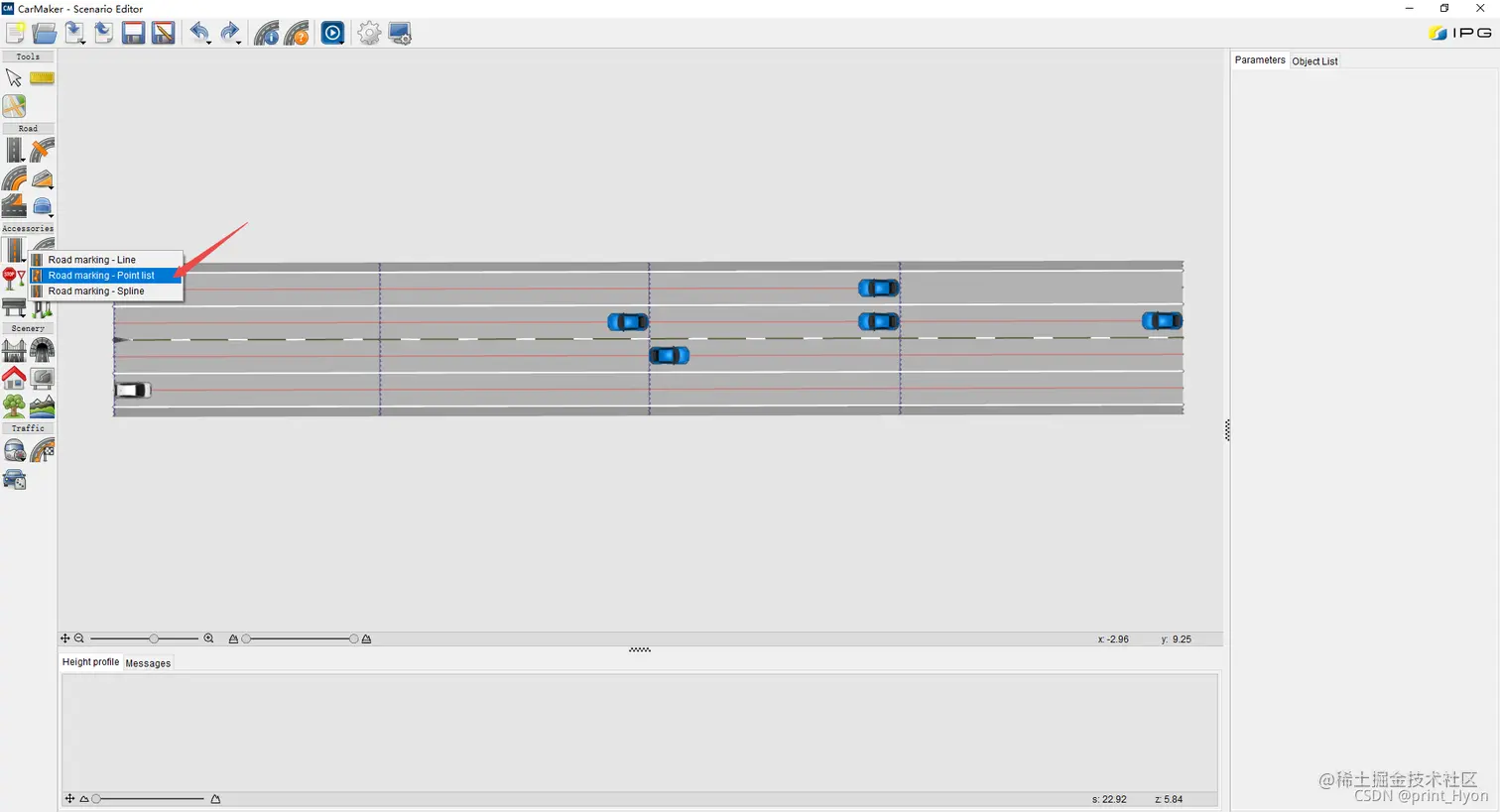1500x812 pixels.
Task: Open monitor display settings icon
Action: click(x=400, y=33)
